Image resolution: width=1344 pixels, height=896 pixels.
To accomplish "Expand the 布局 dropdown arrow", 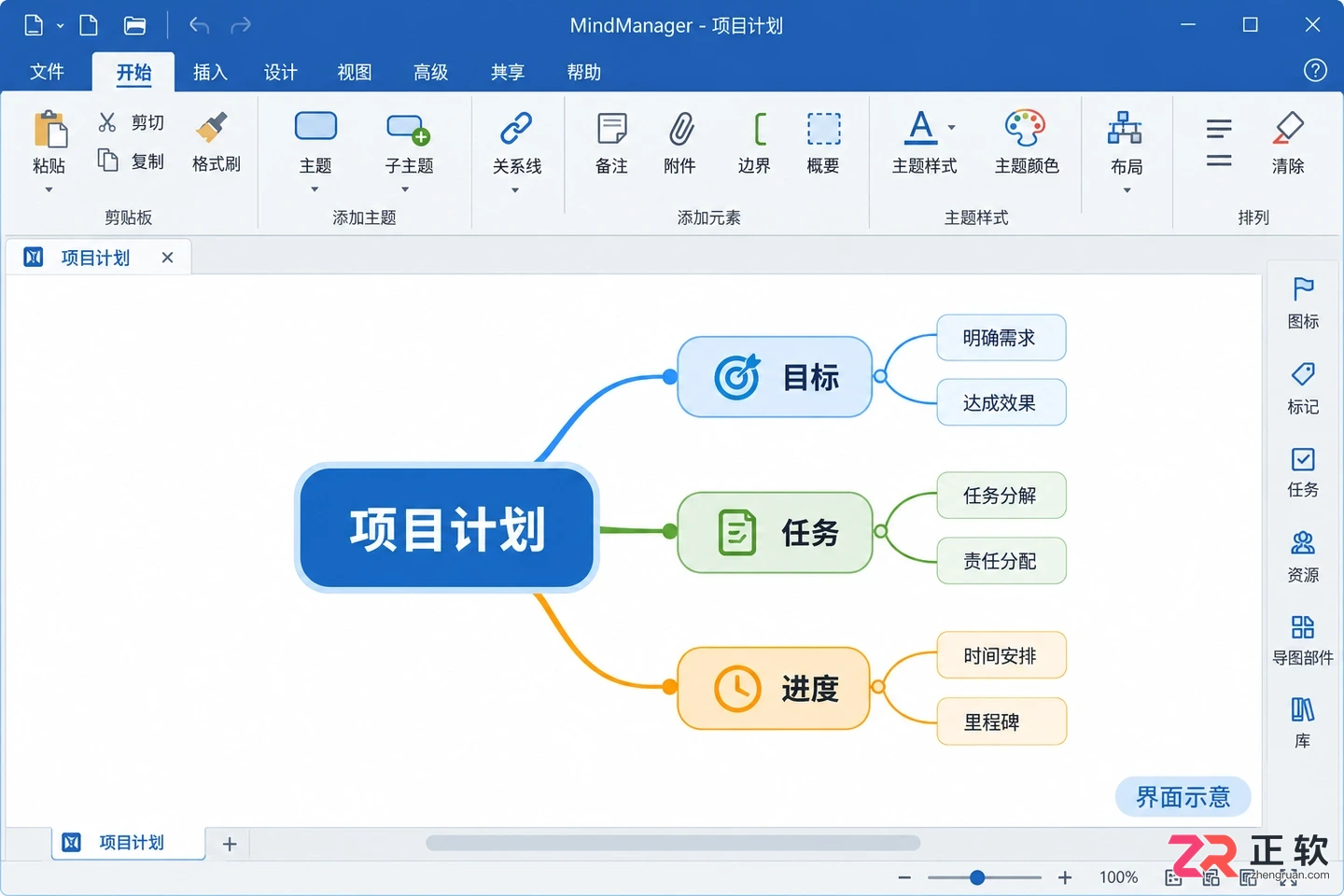I will (x=1127, y=190).
